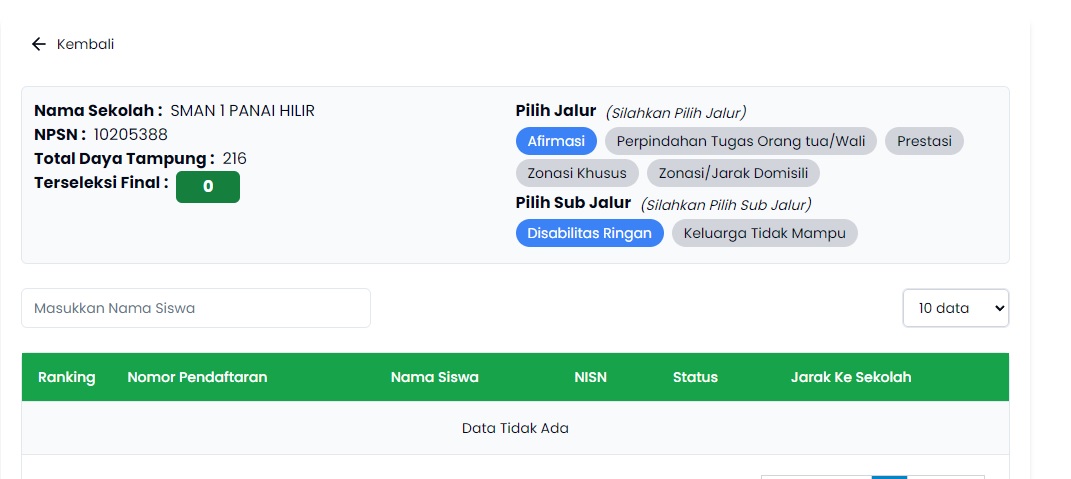Select the Prestasi jalur option
1071x479 pixels.
tap(924, 141)
